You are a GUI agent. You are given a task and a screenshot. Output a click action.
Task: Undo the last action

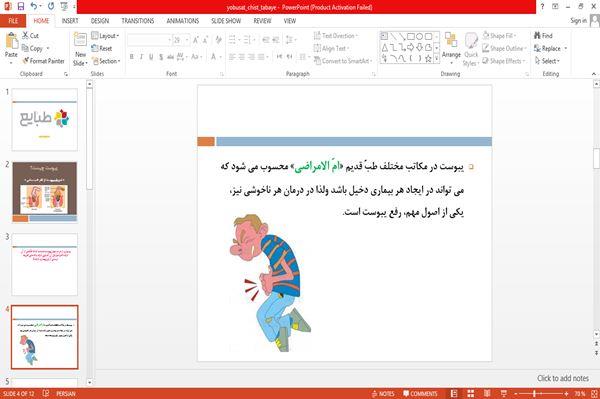(34, 7)
